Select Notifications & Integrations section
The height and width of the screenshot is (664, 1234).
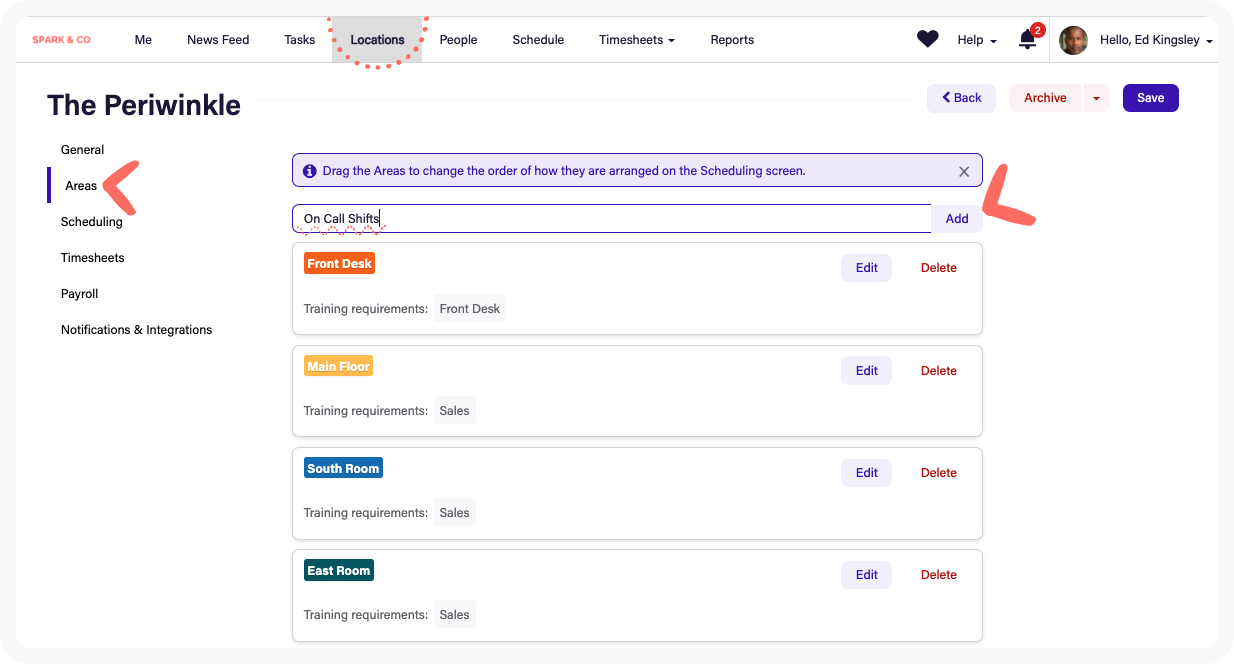point(136,329)
